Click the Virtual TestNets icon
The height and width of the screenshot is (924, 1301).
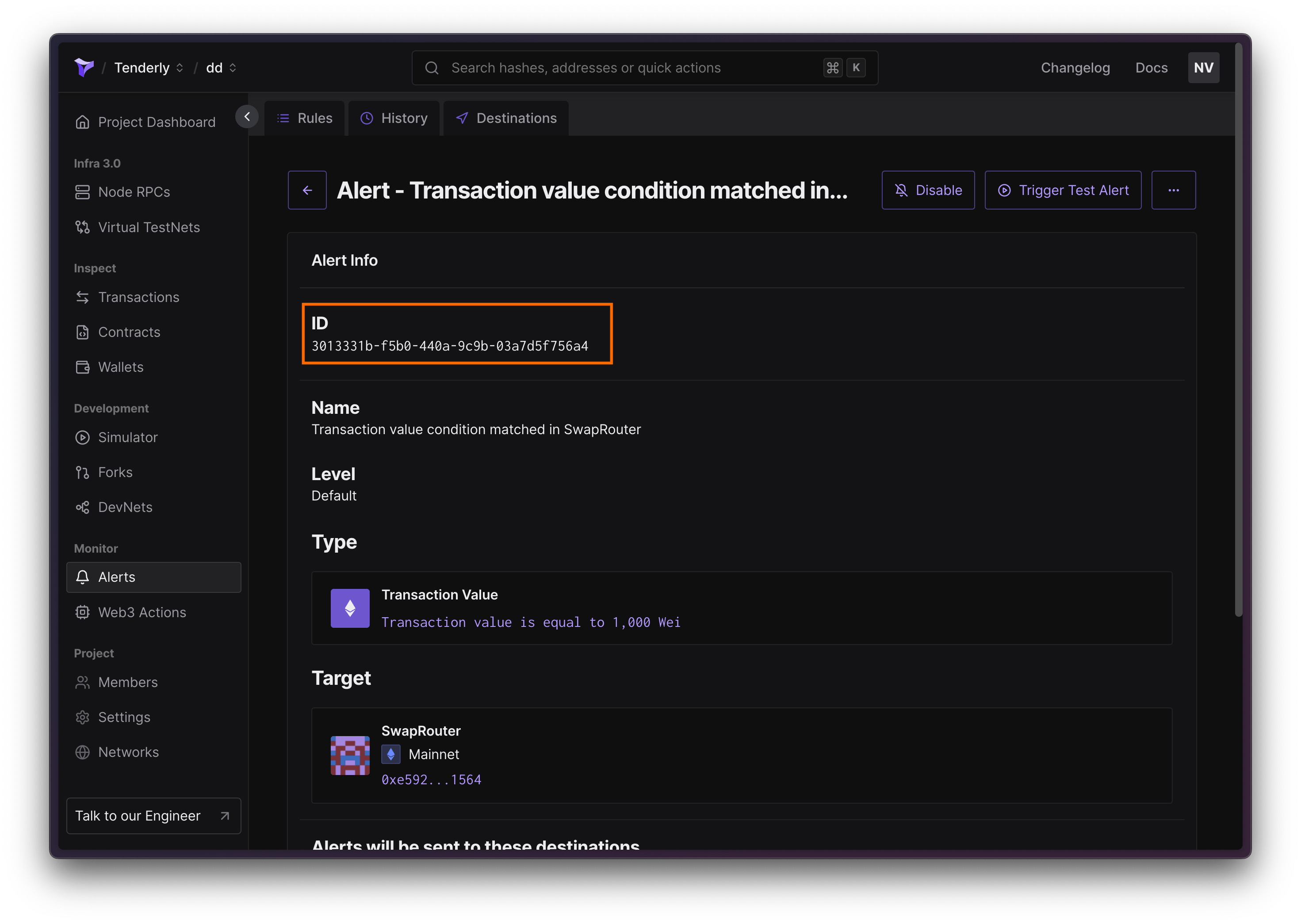83,227
